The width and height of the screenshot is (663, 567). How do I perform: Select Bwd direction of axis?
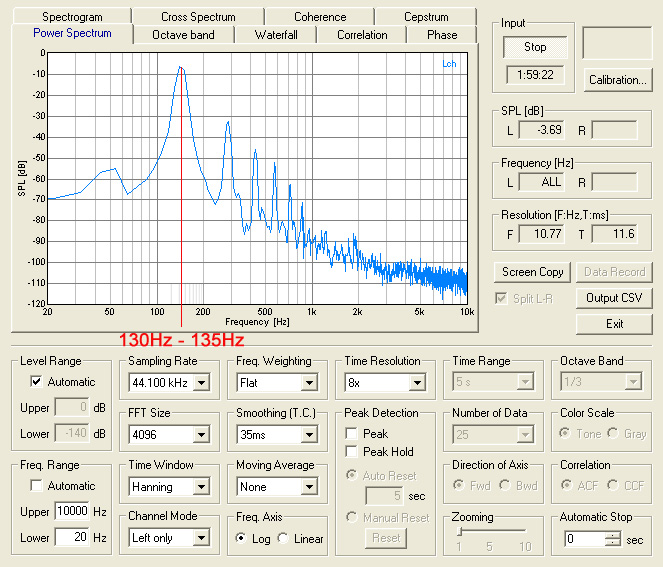pos(504,485)
